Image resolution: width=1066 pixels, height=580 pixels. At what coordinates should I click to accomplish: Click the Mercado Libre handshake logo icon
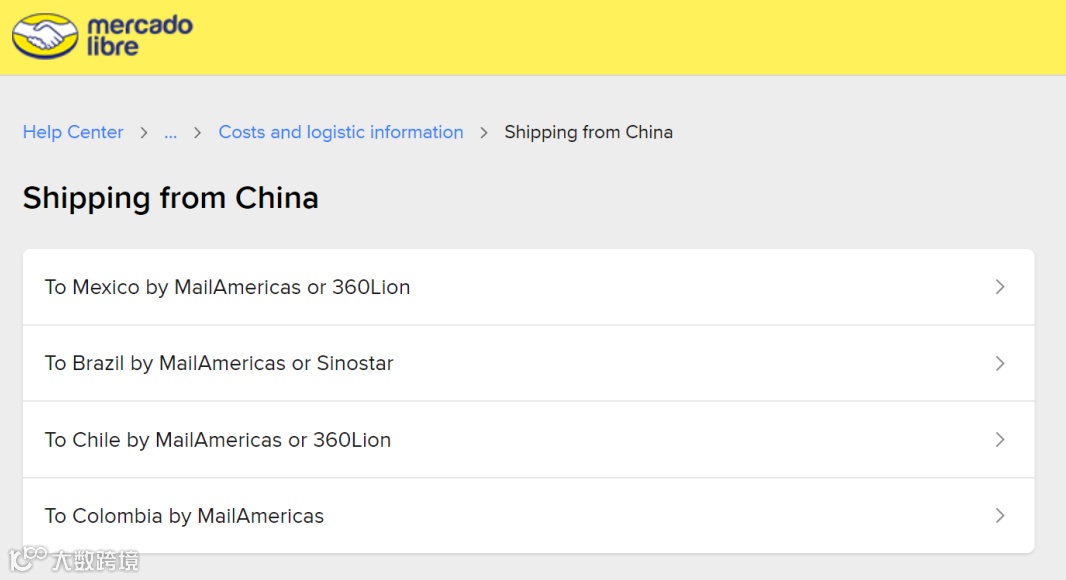click(x=44, y=36)
